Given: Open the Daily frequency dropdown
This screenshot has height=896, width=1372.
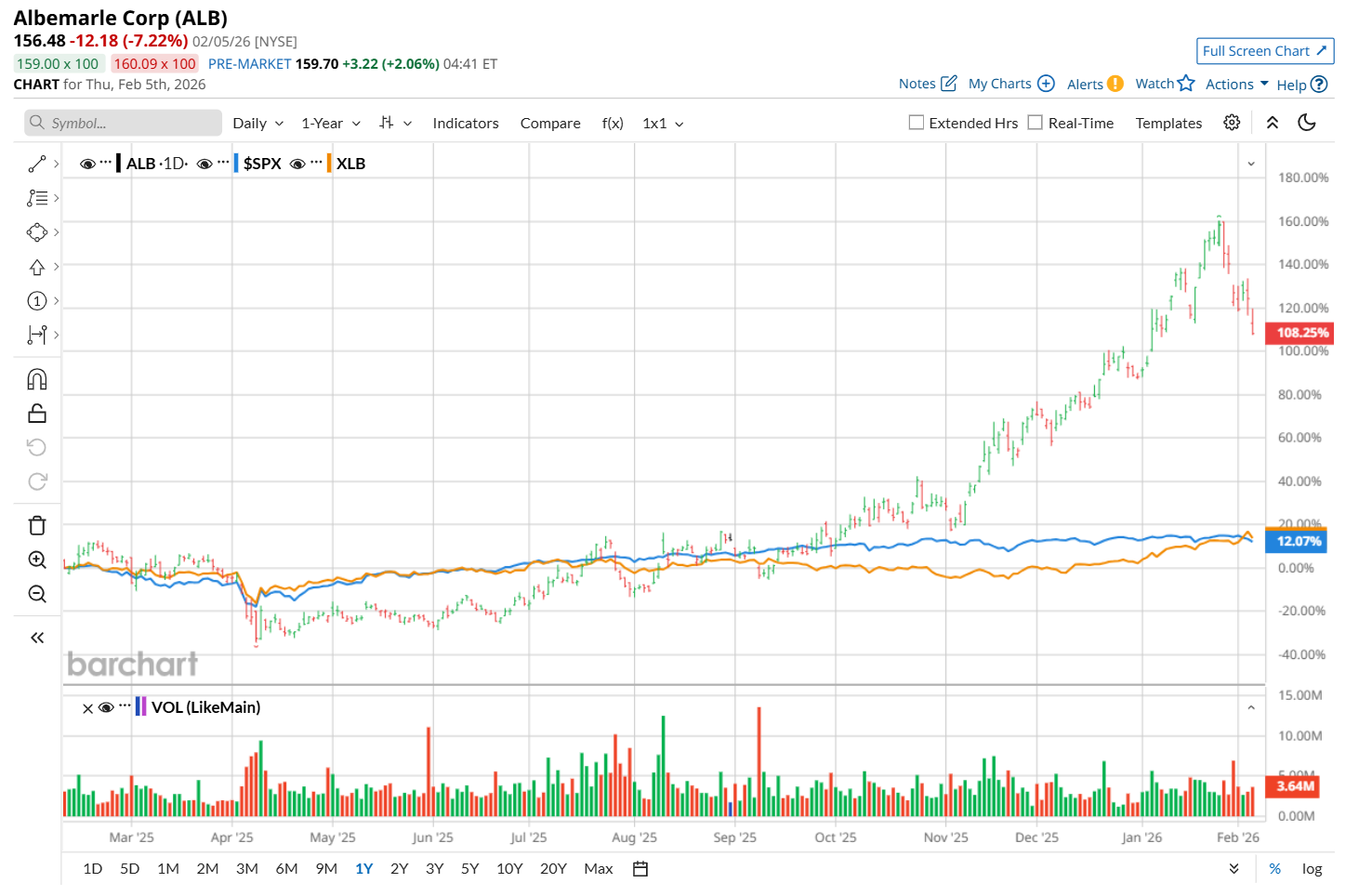Looking at the screenshot, I should pyautogui.click(x=258, y=124).
